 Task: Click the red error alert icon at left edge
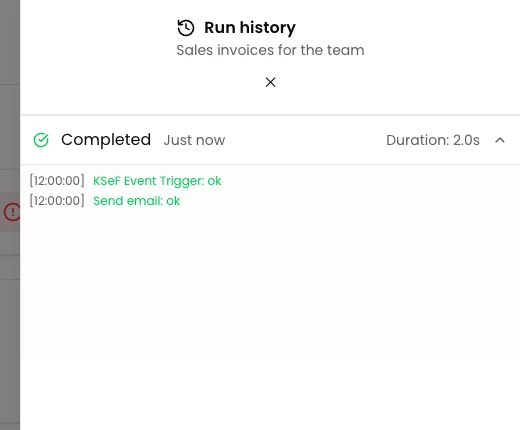[12, 212]
